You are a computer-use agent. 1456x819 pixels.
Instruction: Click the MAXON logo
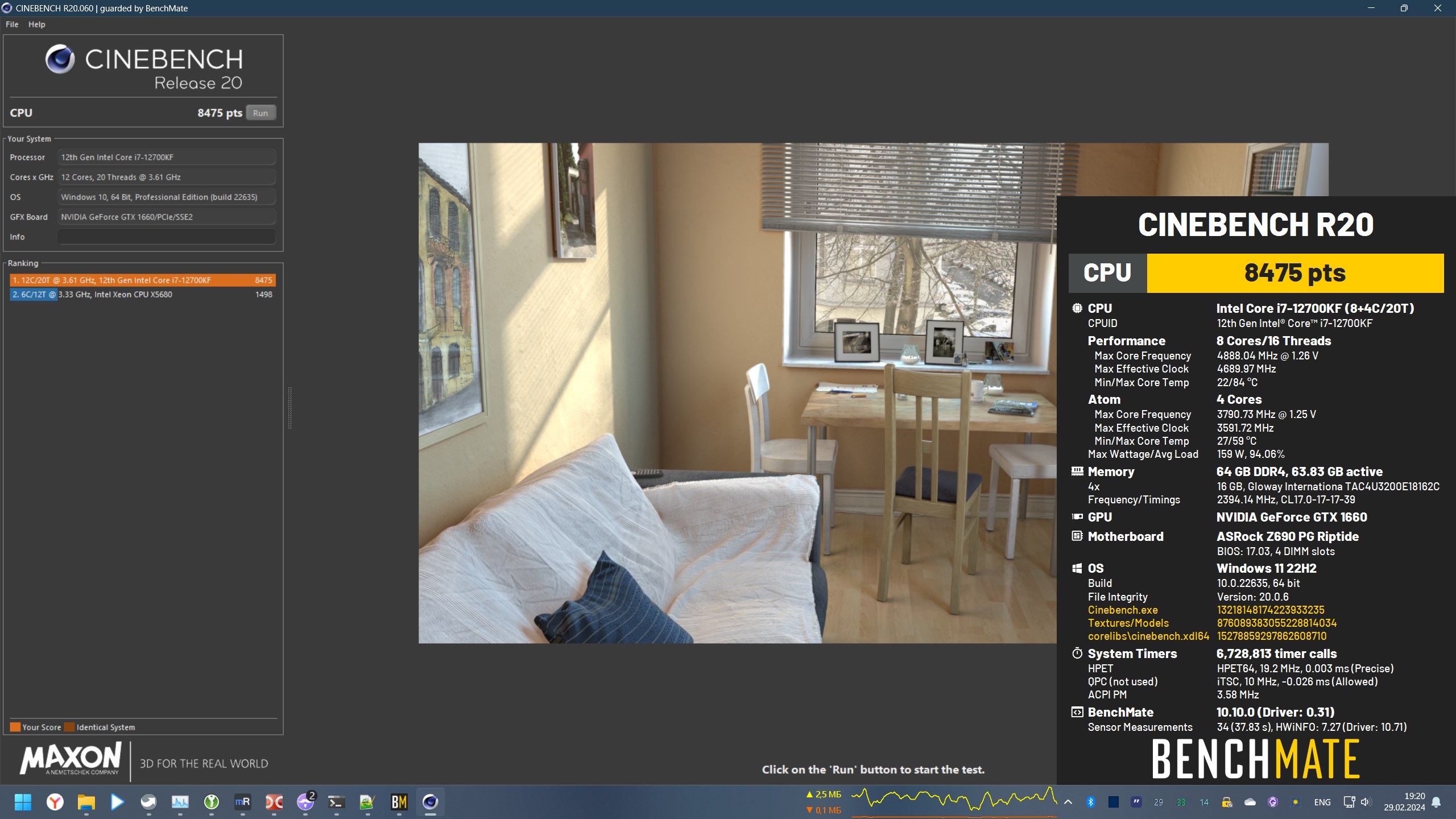pyautogui.click(x=71, y=758)
